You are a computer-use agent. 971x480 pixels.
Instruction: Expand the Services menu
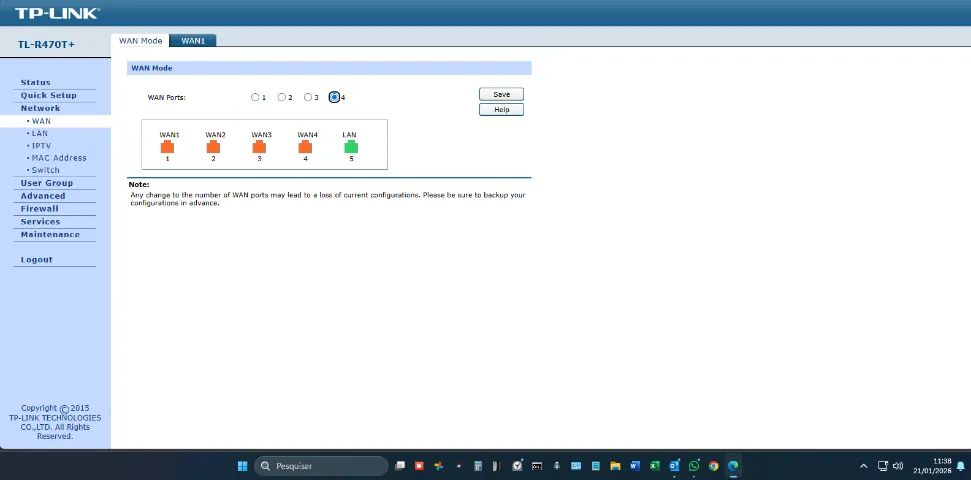40,222
